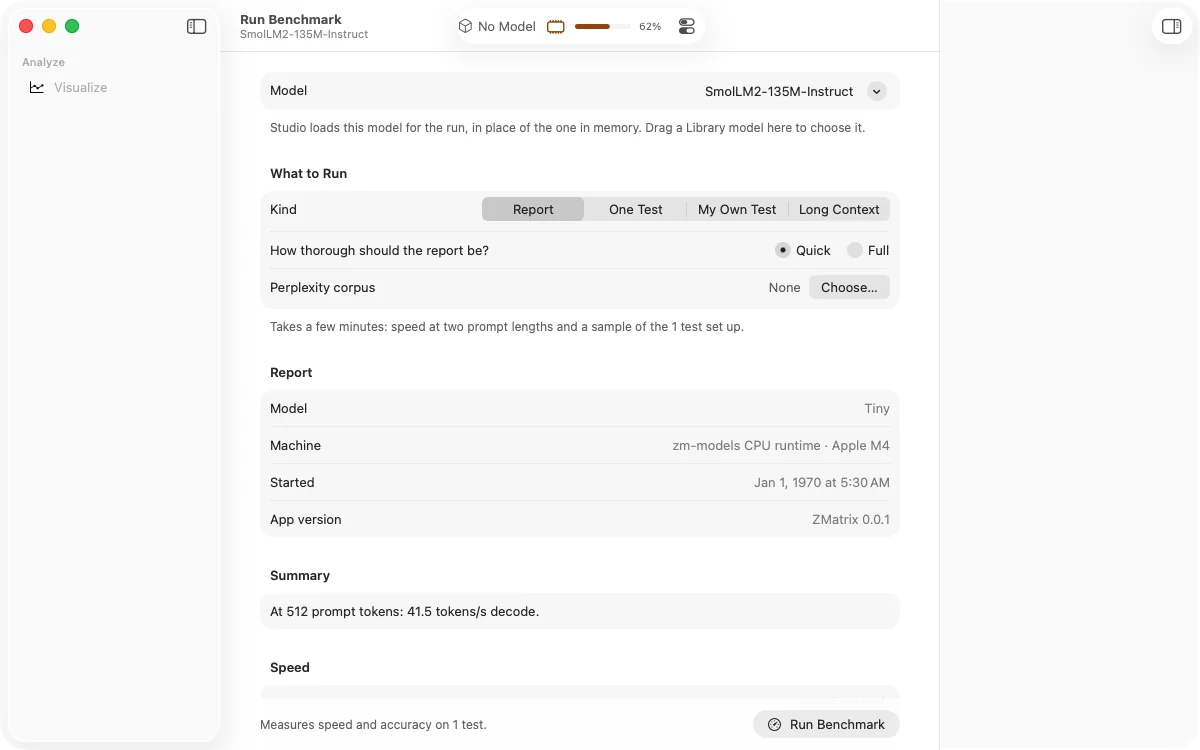
Task: Select the Report kind tab
Action: click(533, 210)
